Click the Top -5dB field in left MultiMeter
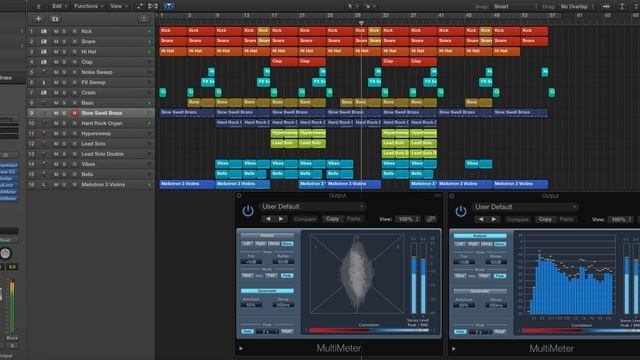The height and width of the screenshot is (360, 640). pyautogui.click(x=251, y=261)
